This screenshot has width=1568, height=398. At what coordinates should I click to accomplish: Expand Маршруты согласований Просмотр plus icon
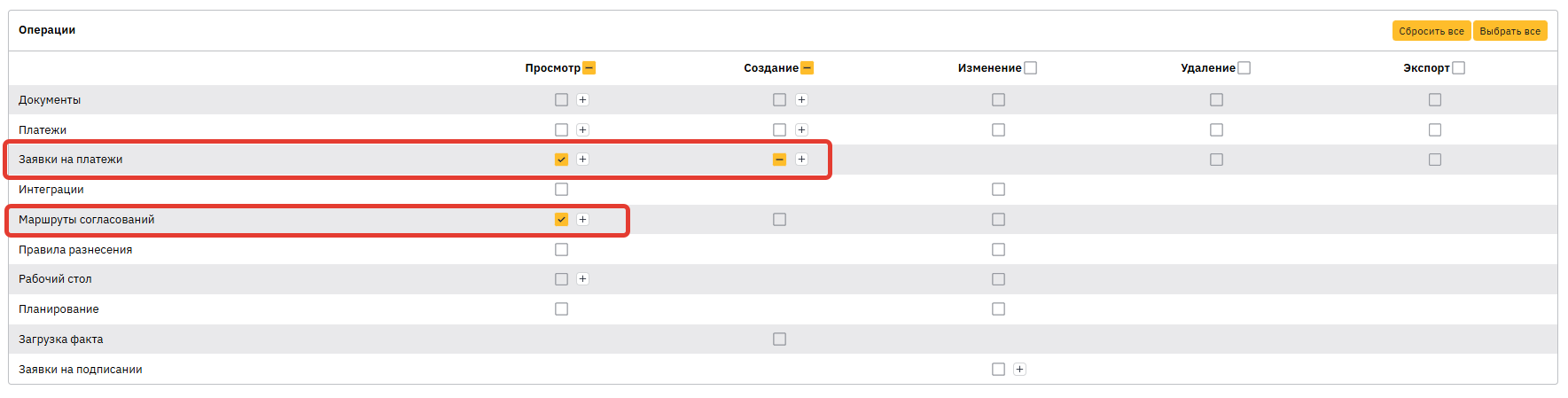click(582, 220)
